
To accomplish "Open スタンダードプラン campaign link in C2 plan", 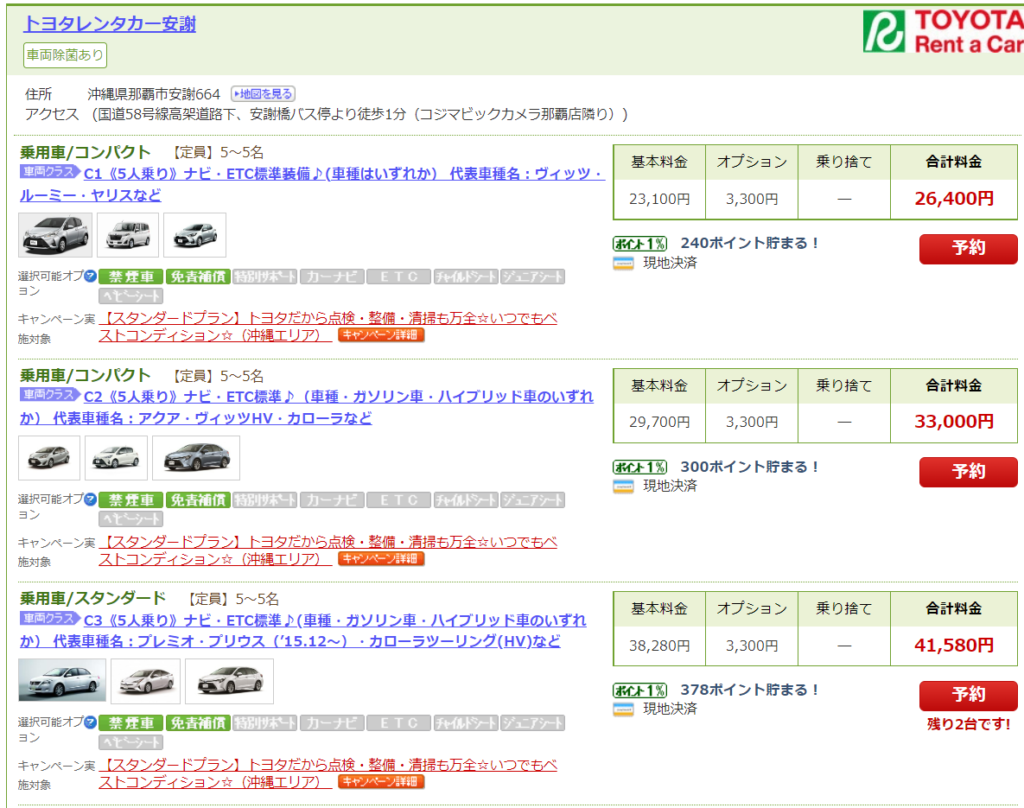I will pyautogui.click(x=328, y=550).
